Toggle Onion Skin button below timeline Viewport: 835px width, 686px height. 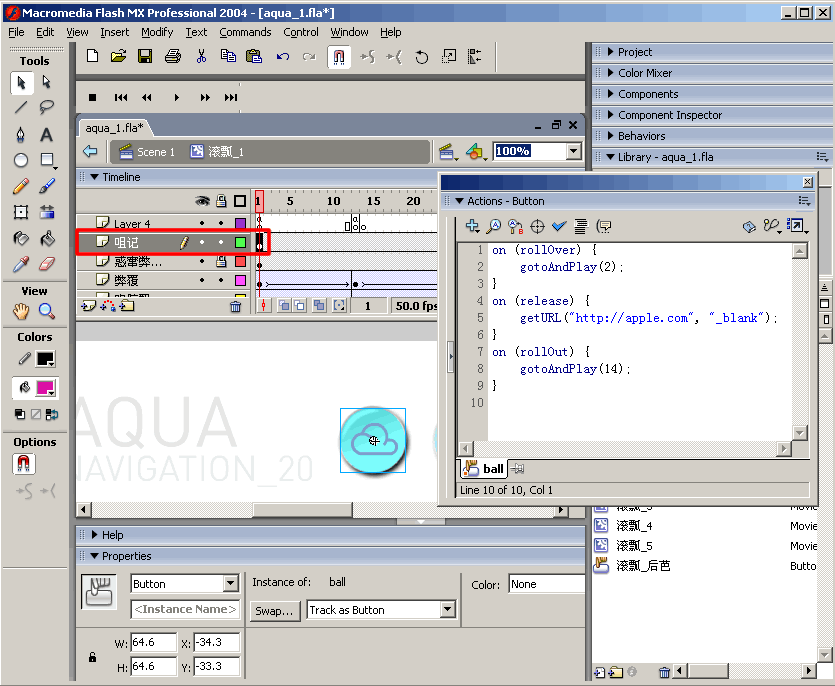pyautogui.click(x=284, y=306)
